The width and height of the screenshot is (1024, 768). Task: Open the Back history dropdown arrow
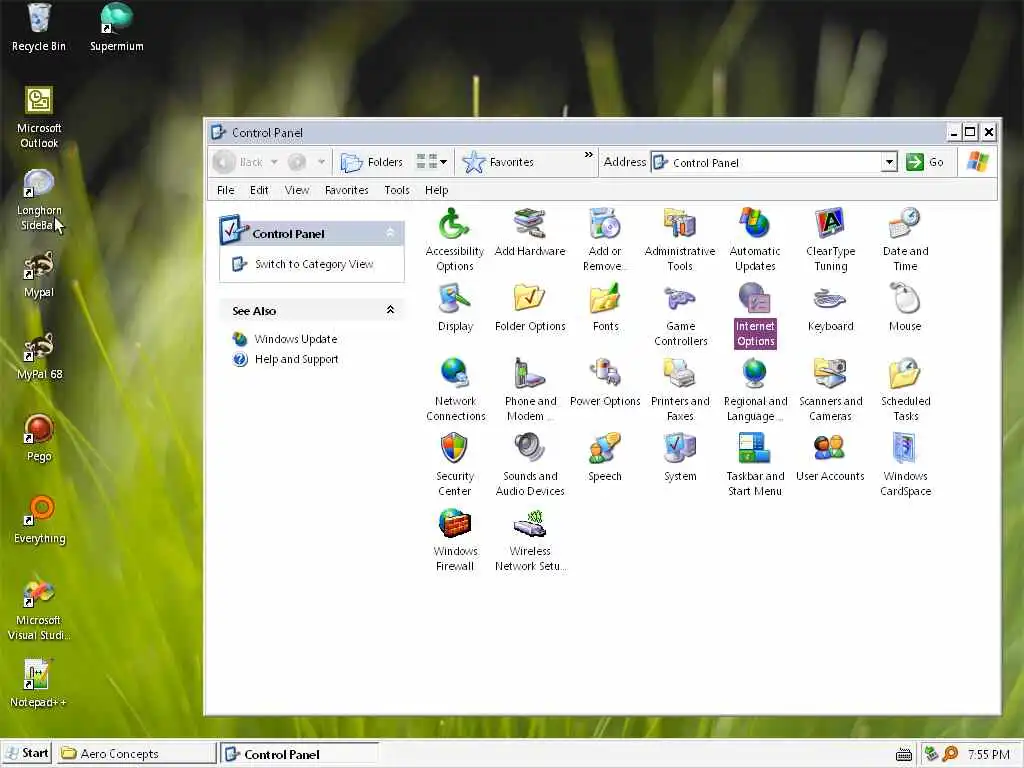point(274,162)
